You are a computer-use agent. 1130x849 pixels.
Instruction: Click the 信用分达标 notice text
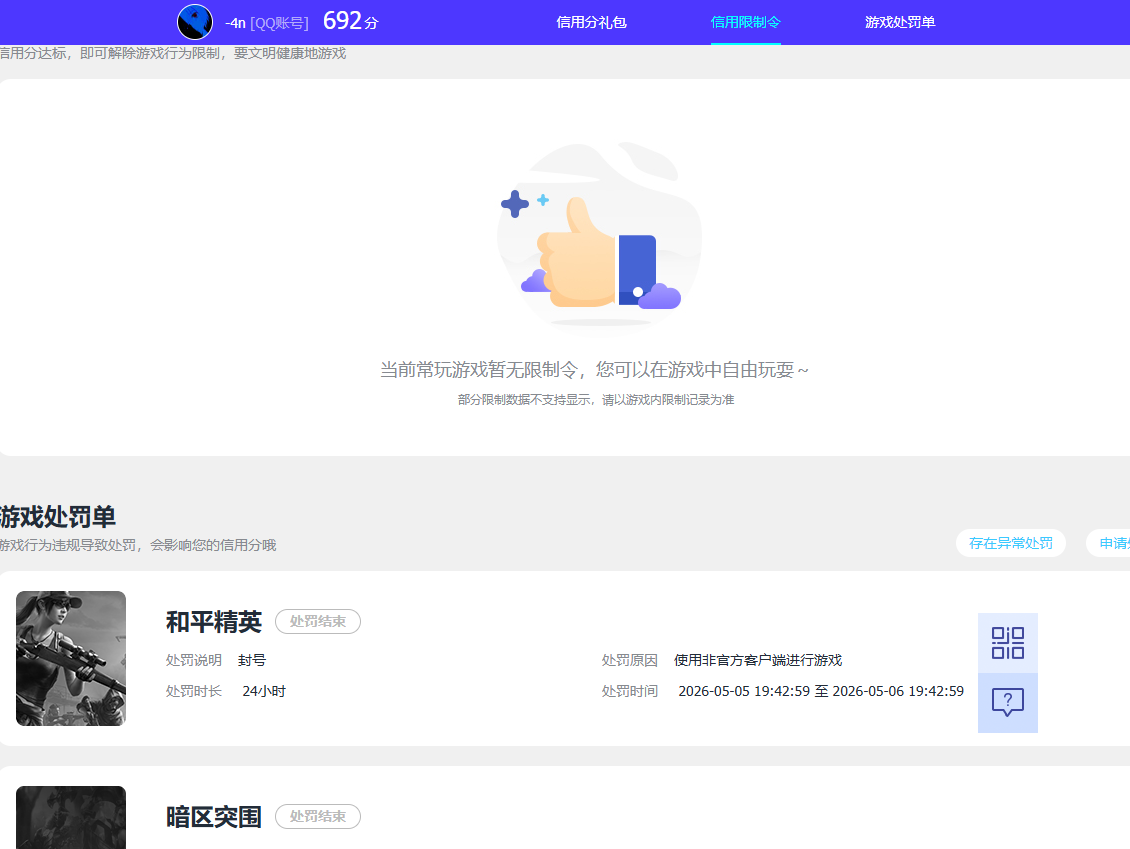[173, 53]
